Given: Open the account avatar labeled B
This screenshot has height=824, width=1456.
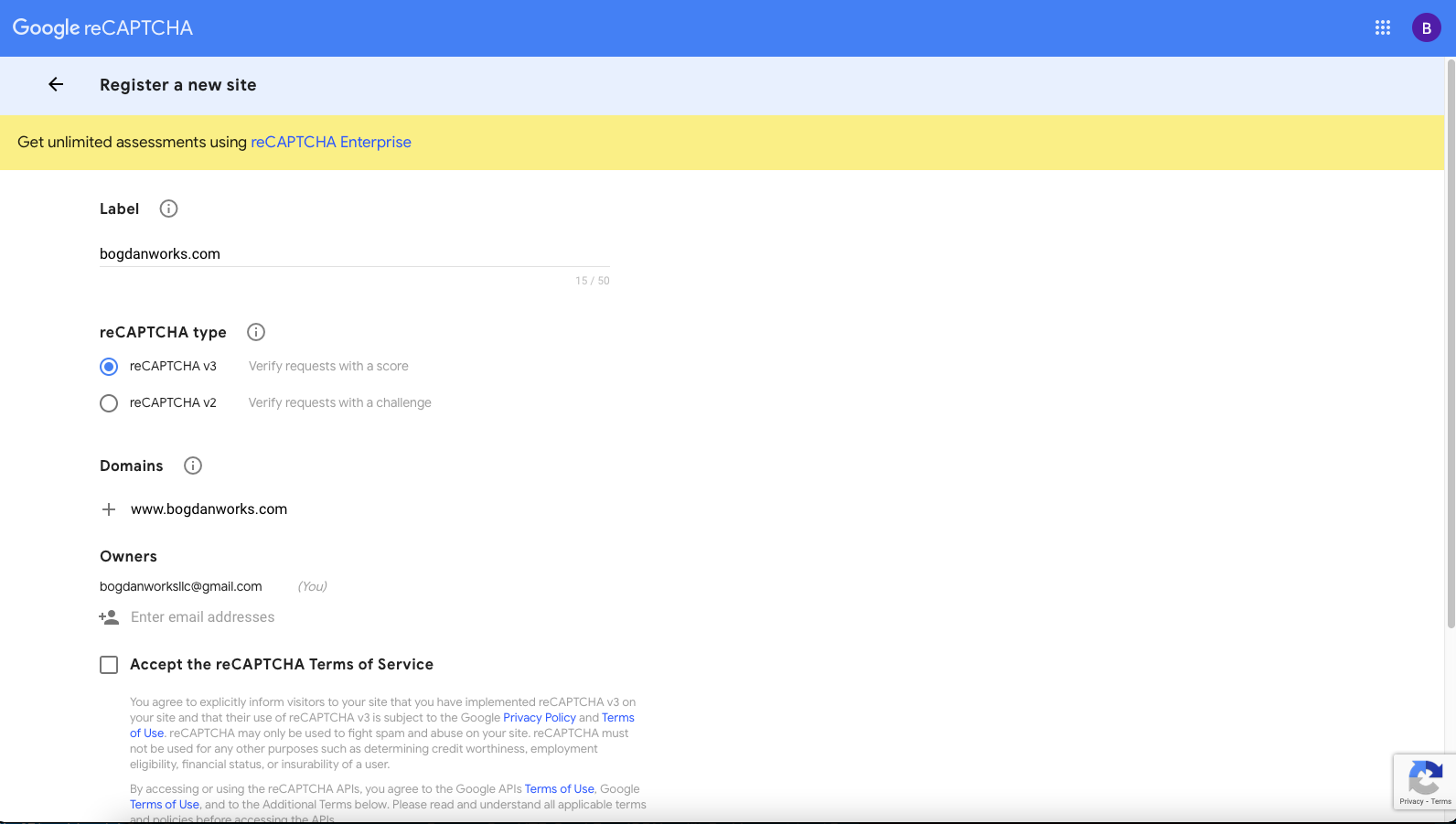Looking at the screenshot, I should click(x=1427, y=27).
